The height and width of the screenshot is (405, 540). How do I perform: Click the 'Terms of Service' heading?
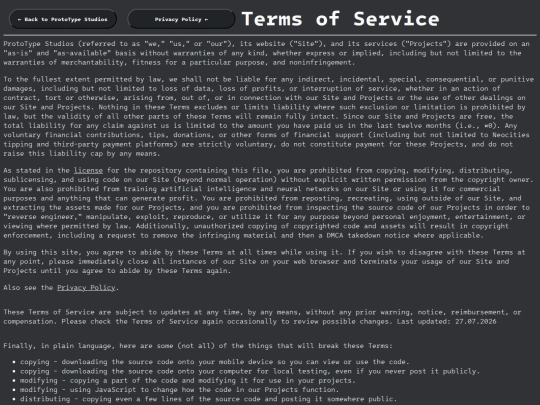tap(340, 19)
